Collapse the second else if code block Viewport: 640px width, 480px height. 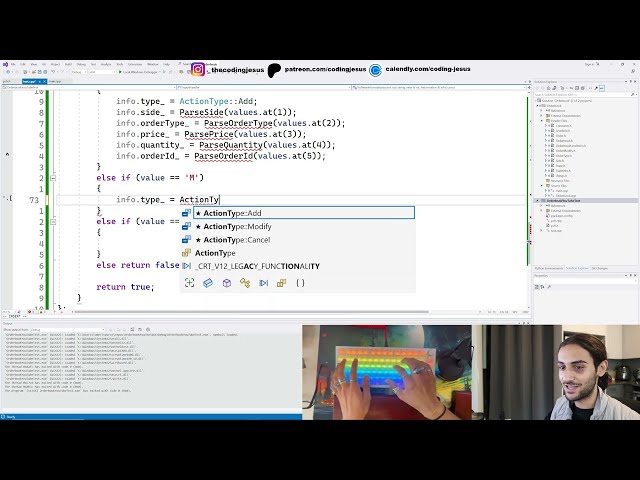coord(53,222)
